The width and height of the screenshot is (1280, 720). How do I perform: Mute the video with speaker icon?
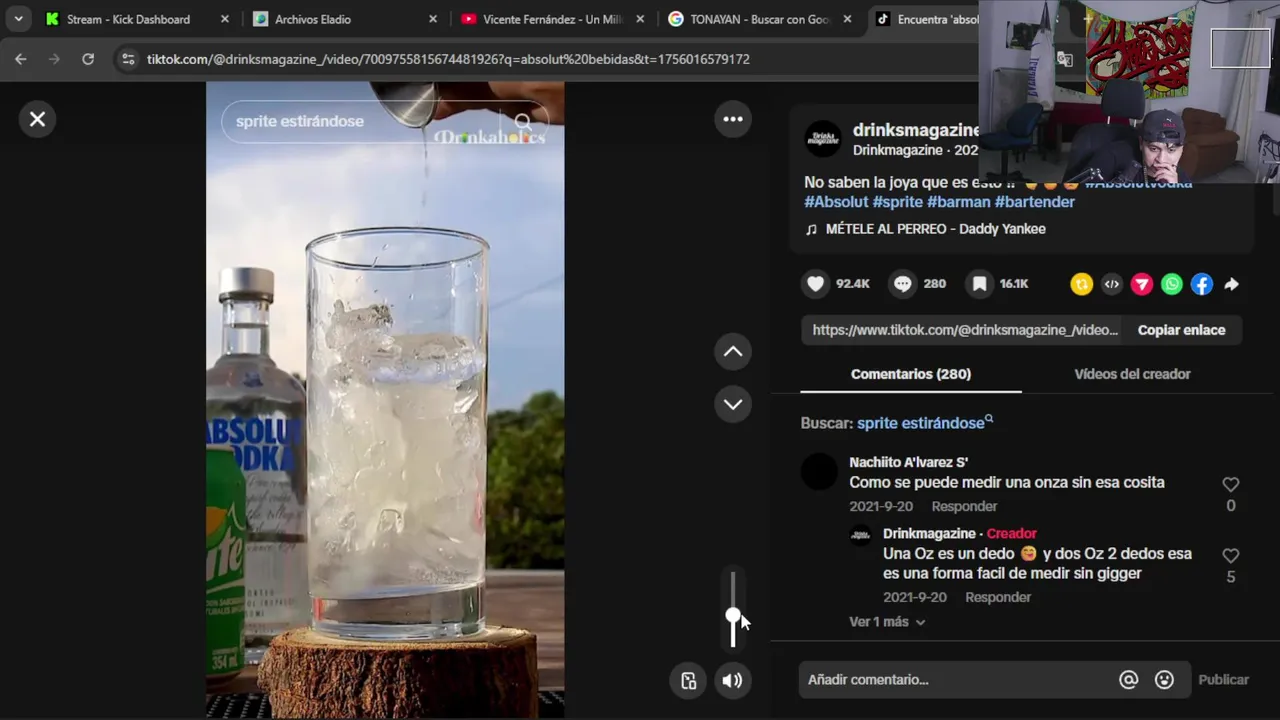(x=733, y=681)
